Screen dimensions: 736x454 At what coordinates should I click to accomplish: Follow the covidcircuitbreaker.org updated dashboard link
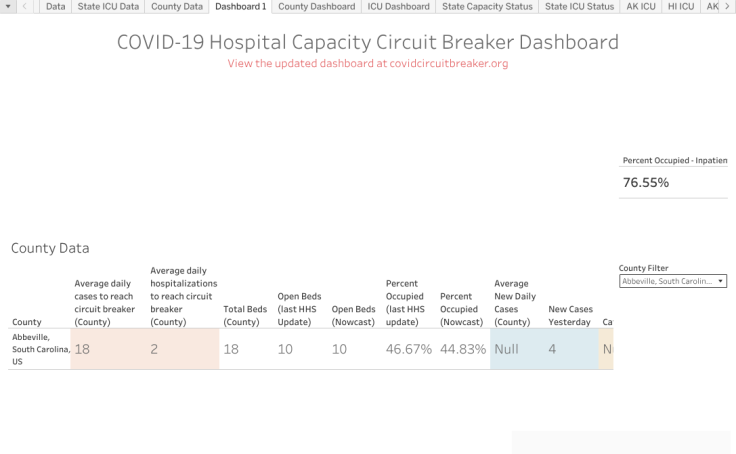click(367, 63)
